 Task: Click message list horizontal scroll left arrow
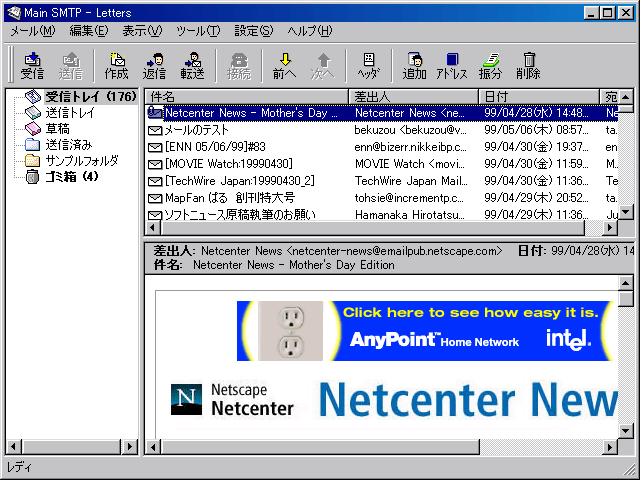153,227
